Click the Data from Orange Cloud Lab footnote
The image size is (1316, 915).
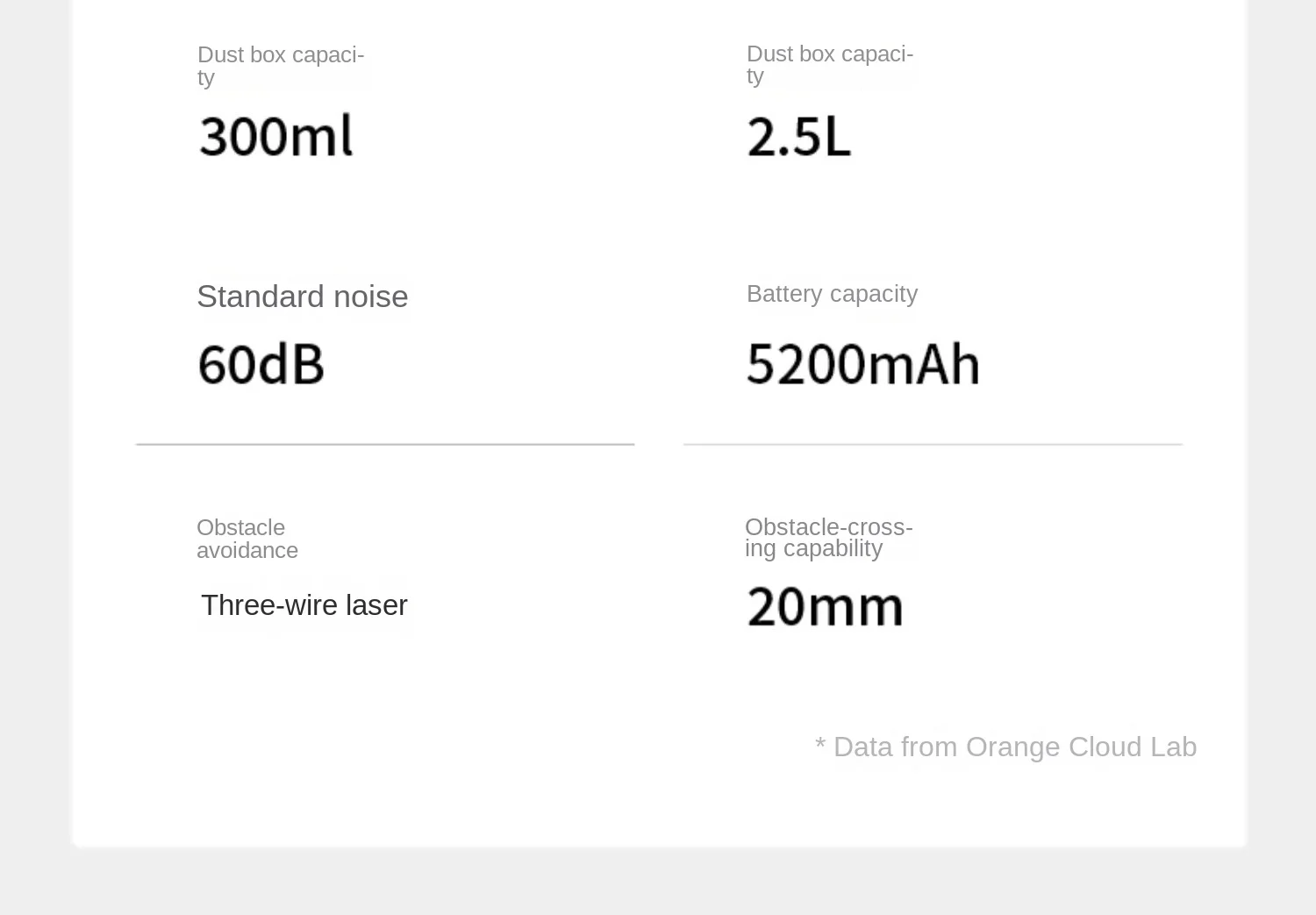(x=1005, y=747)
